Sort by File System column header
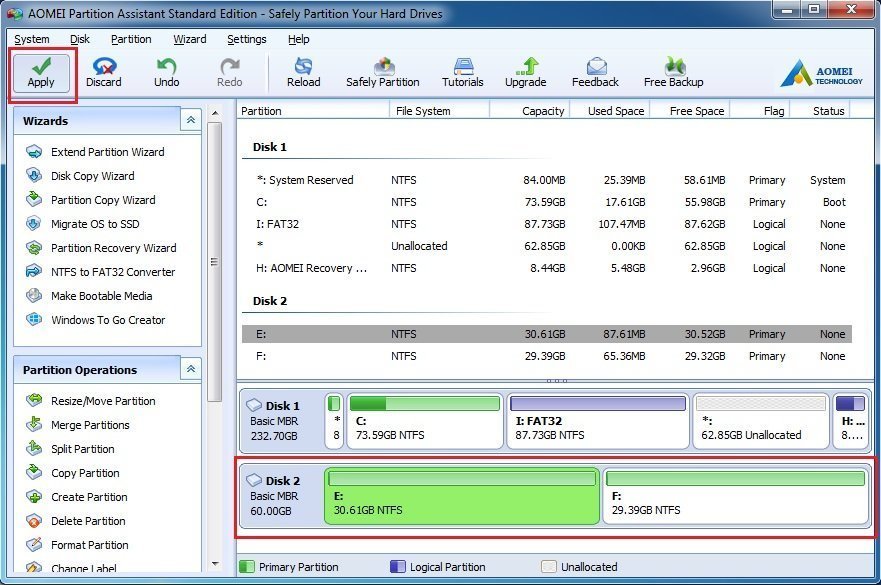This screenshot has height=585, width=881. (439, 111)
